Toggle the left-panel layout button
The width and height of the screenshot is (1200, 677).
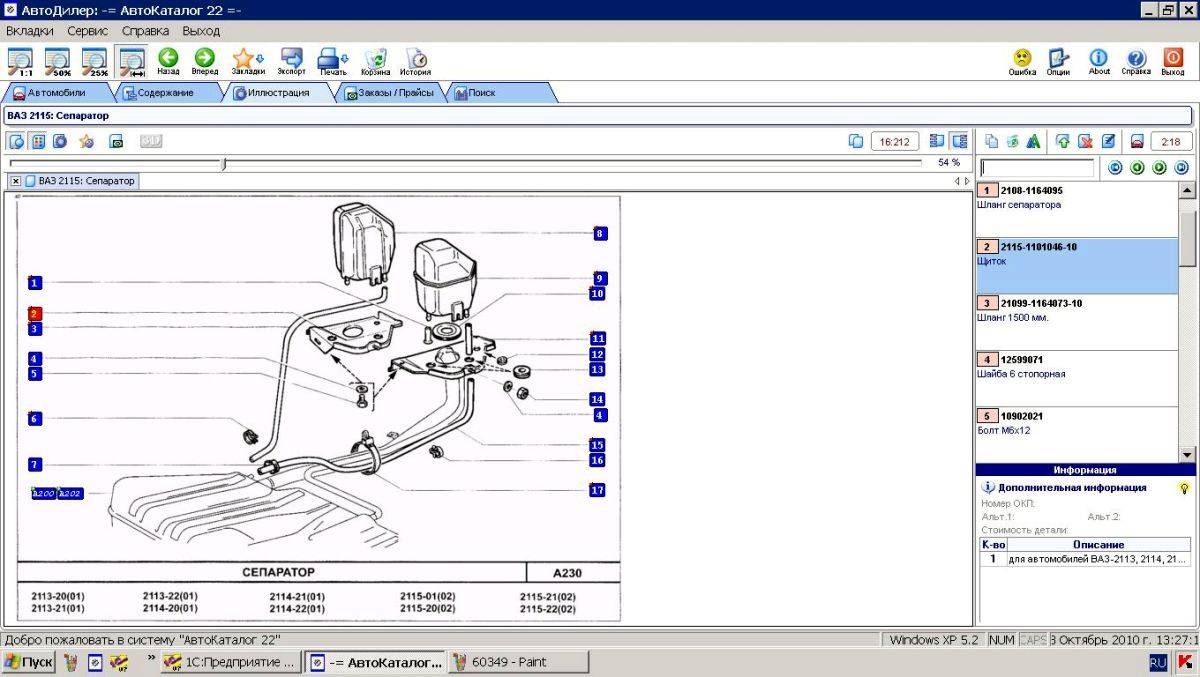(937, 141)
